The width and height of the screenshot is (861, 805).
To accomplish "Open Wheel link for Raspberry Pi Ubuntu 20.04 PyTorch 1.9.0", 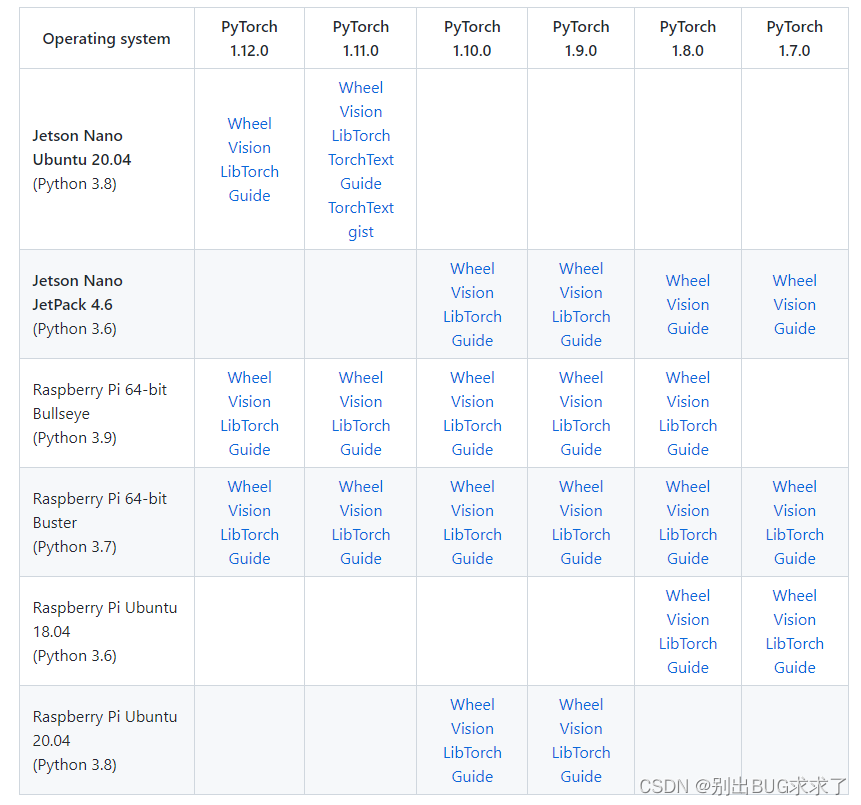I will point(581,705).
